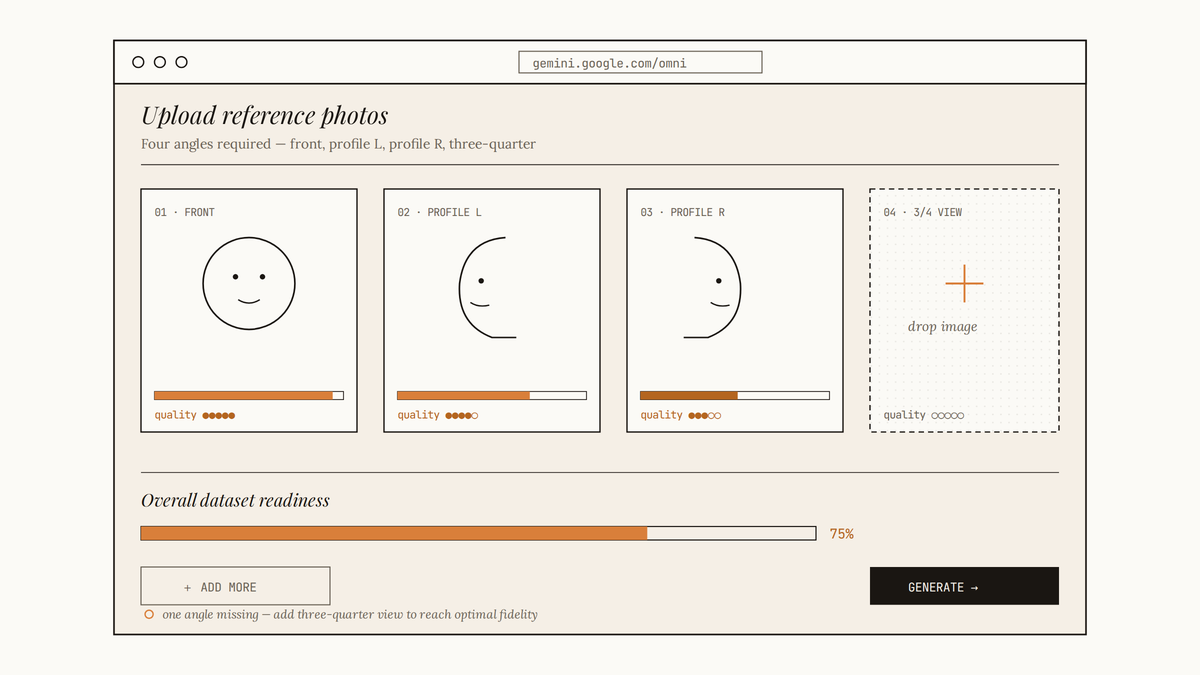This screenshot has width=1200, height=675.
Task: Click the GENERATE button
Action: click(964, 587)
